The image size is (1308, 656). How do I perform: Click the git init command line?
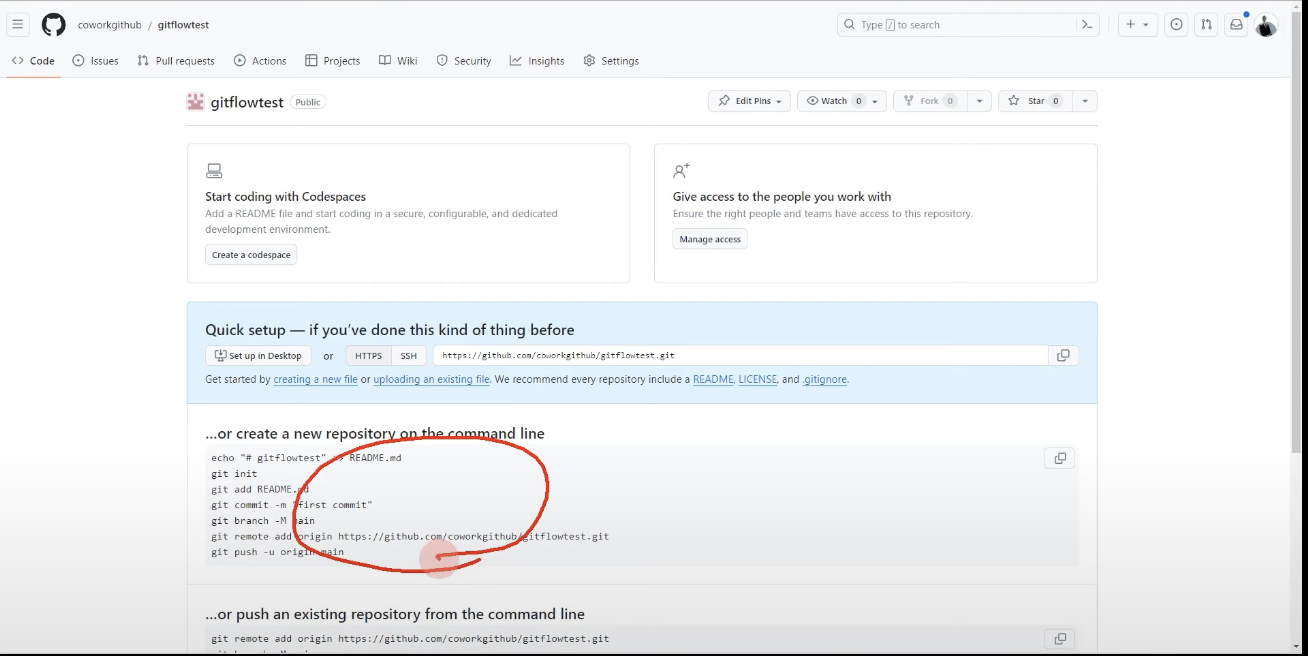(234, 474)
